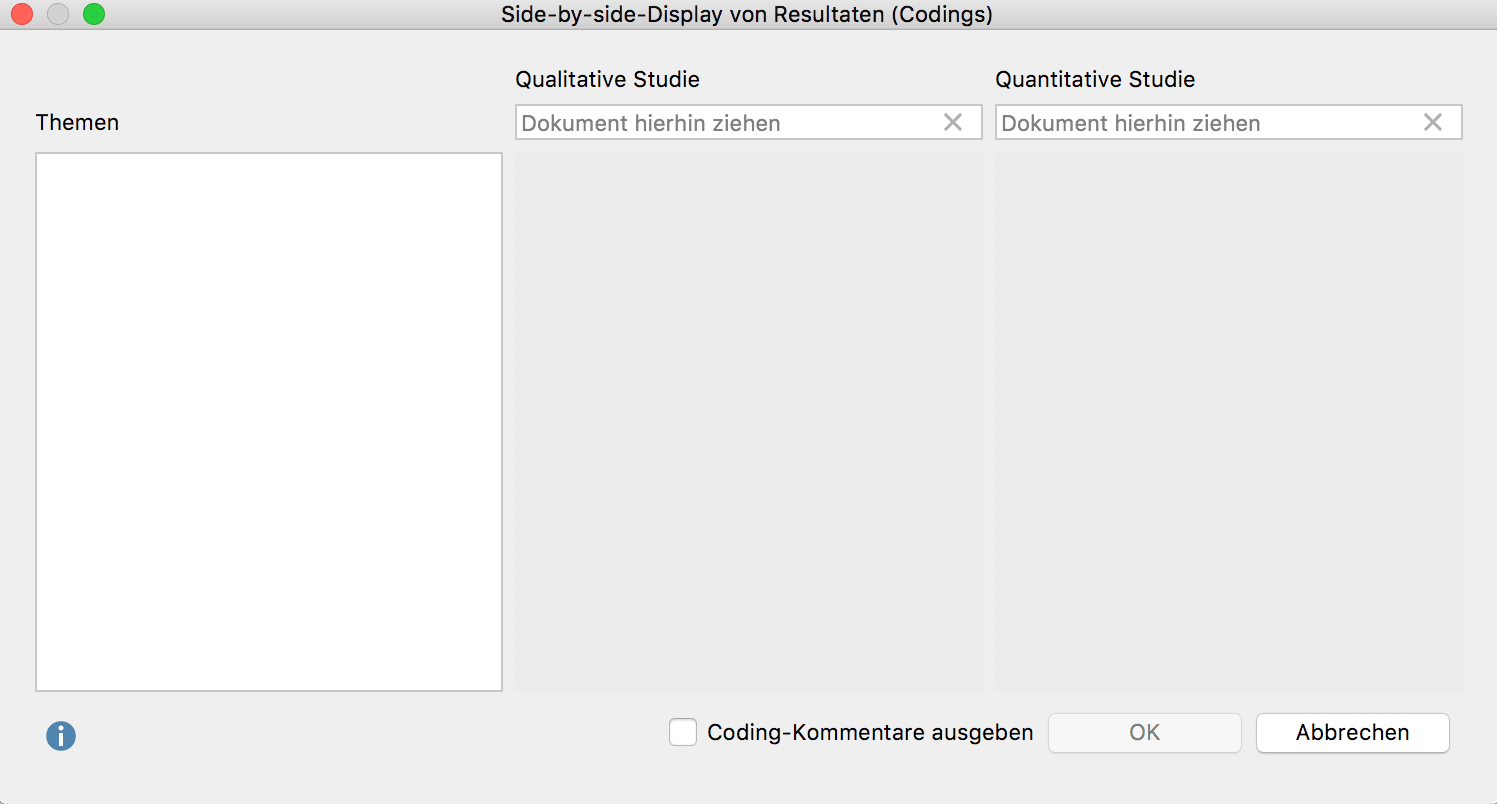The height and width of the screenshot is (804, 1497).
Task: Clear the Qualitative Studie document field
Action: [953, 122]
